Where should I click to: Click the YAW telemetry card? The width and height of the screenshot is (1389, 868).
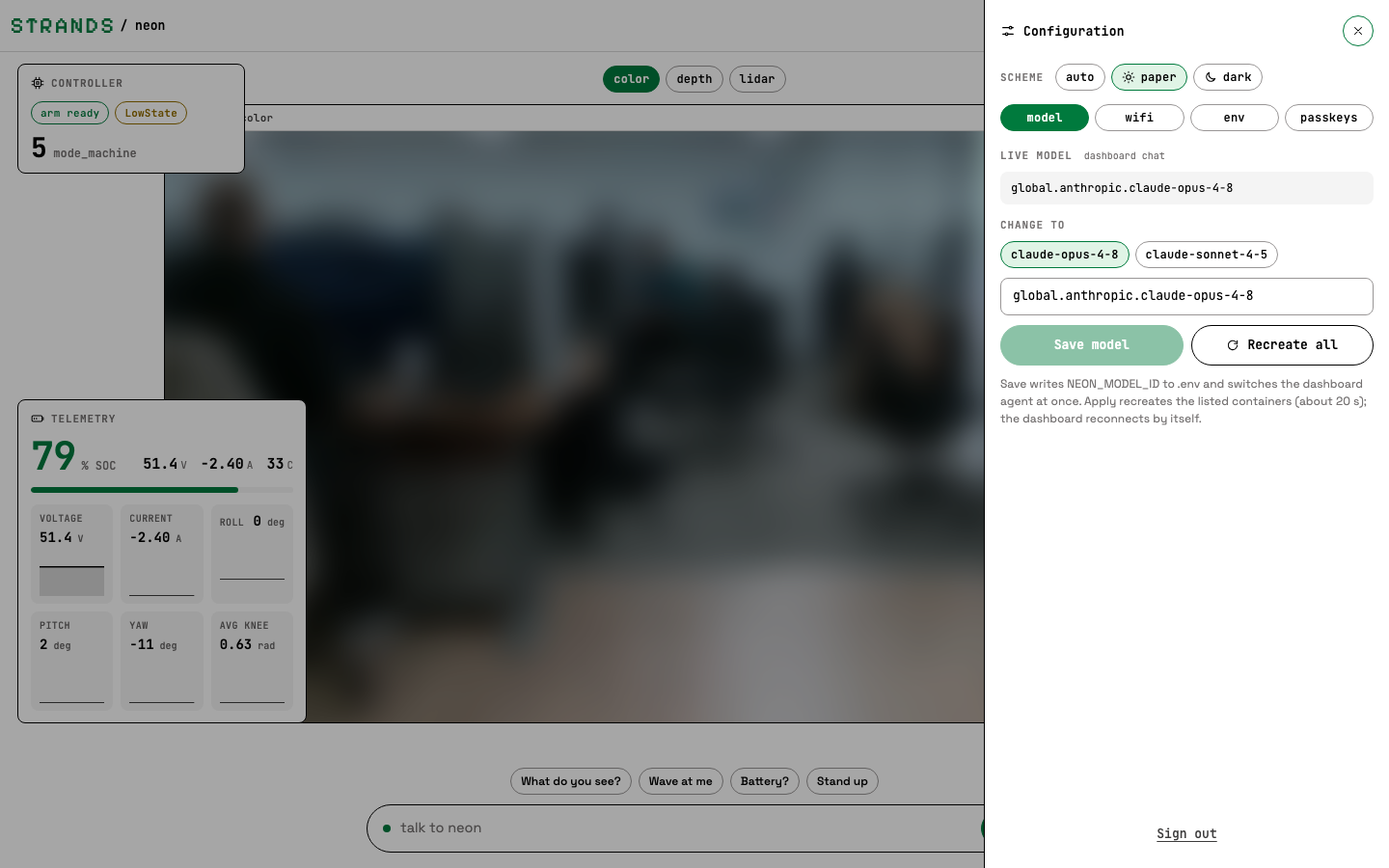(x=162, y=661)
